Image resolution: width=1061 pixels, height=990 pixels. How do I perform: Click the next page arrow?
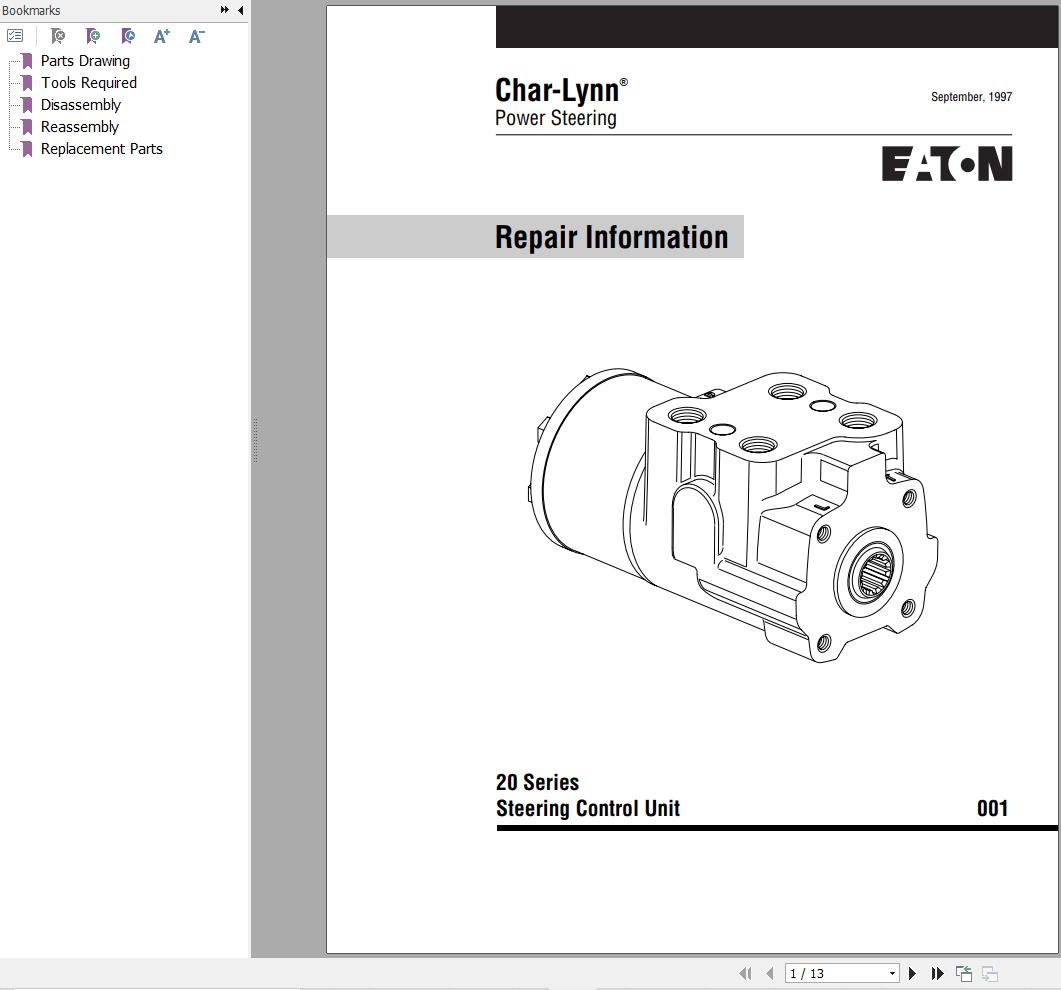click(x=912, y=973)
